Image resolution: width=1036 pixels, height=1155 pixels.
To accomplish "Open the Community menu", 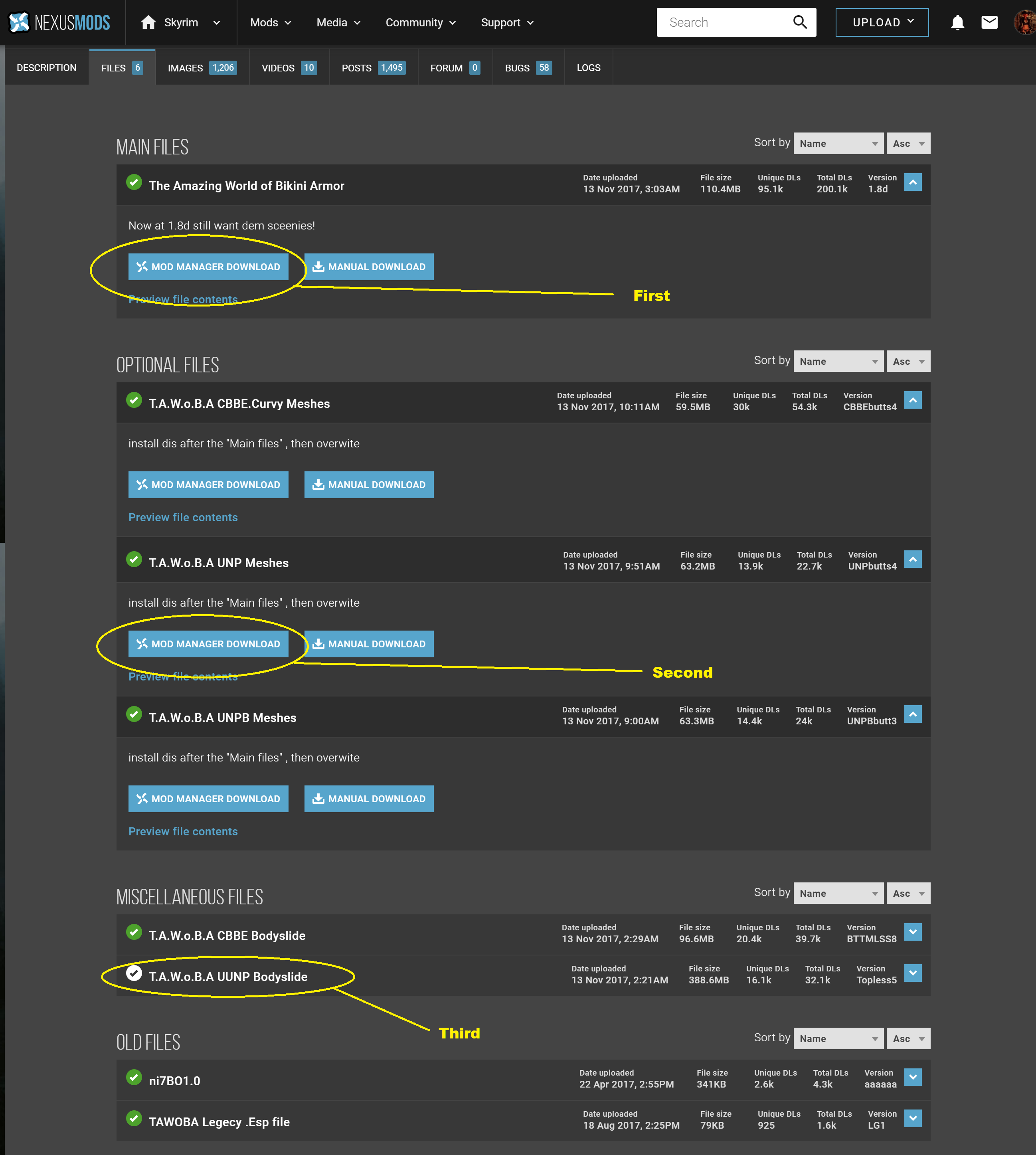I will pyautogui.click(x=421, y=22).
